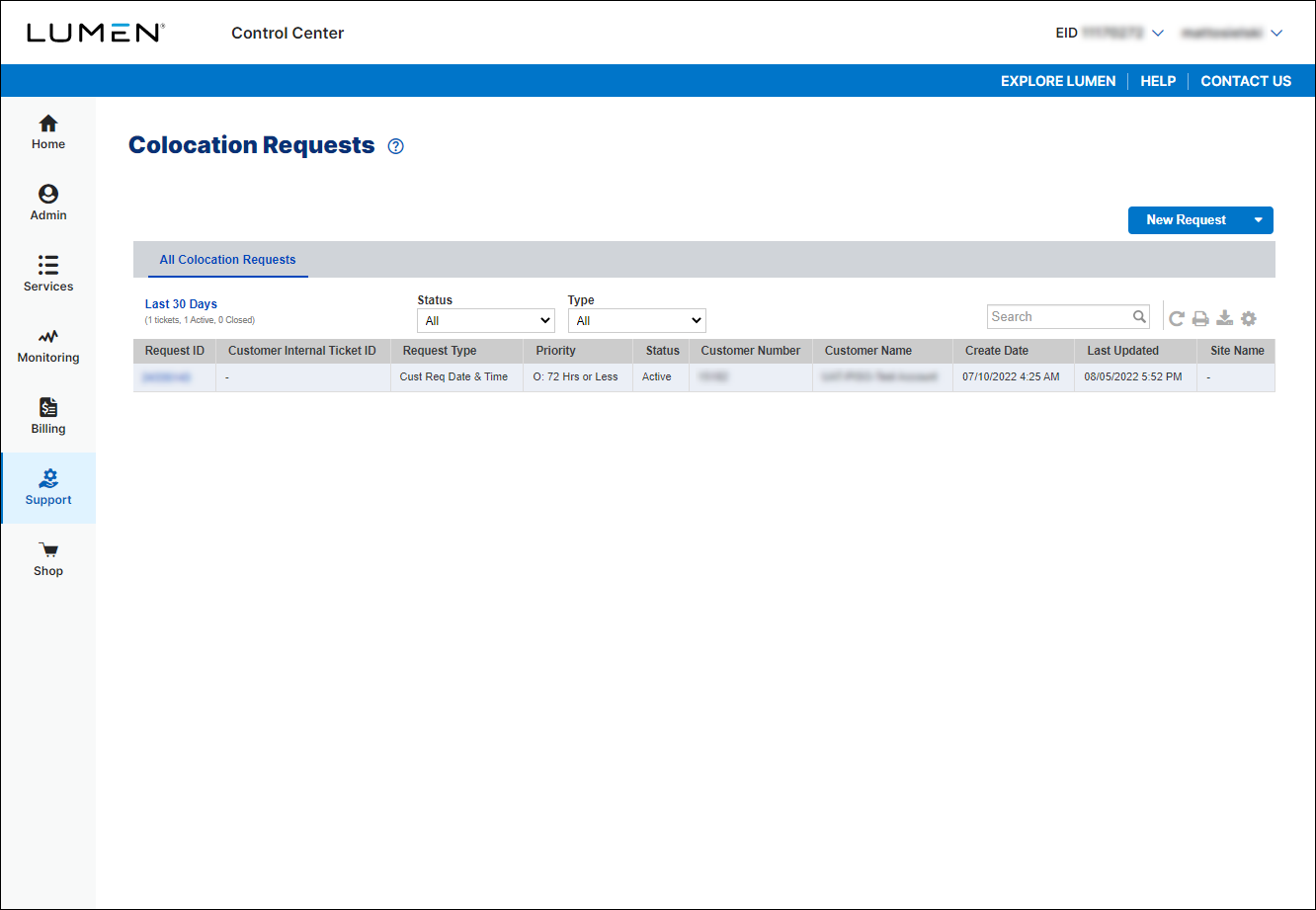Click the Lumen logo

(96, 33)
